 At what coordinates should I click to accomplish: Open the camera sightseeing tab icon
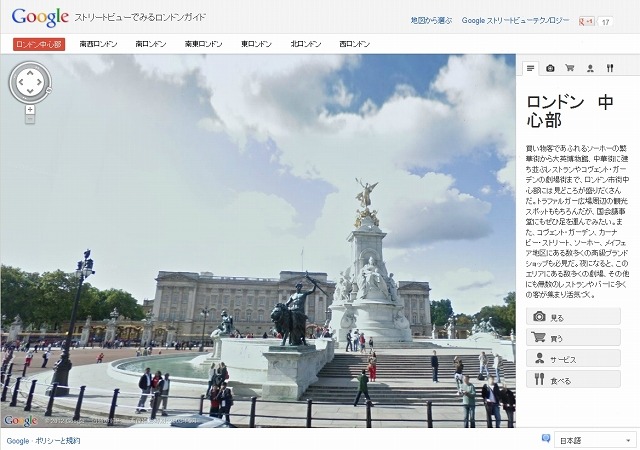coord(550,68)
